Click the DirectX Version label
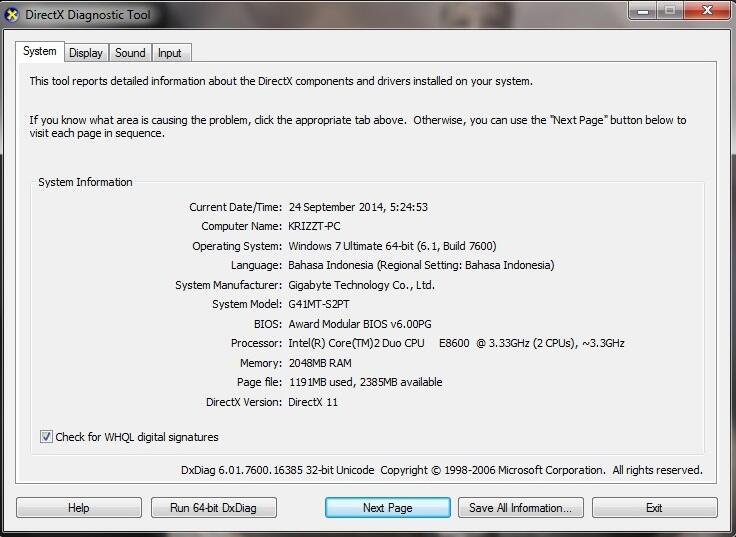This screenshot has width=736, height=537. tap(244, 402)
